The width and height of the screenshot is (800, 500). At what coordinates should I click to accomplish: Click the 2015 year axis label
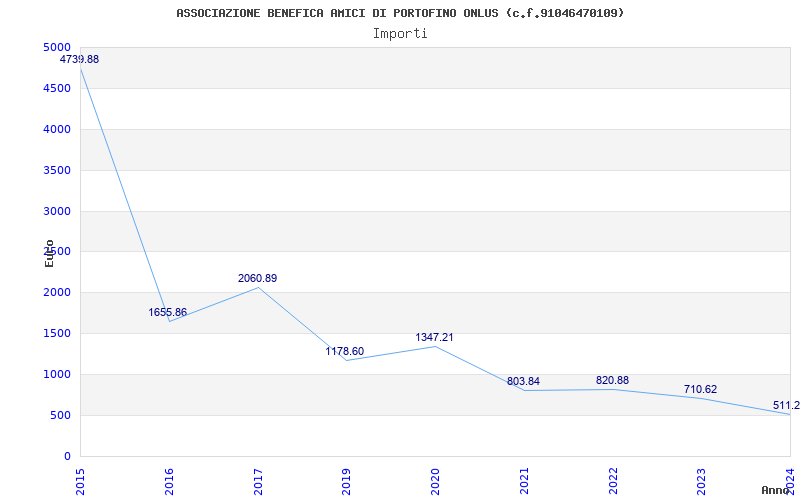[x=80, y=482]
